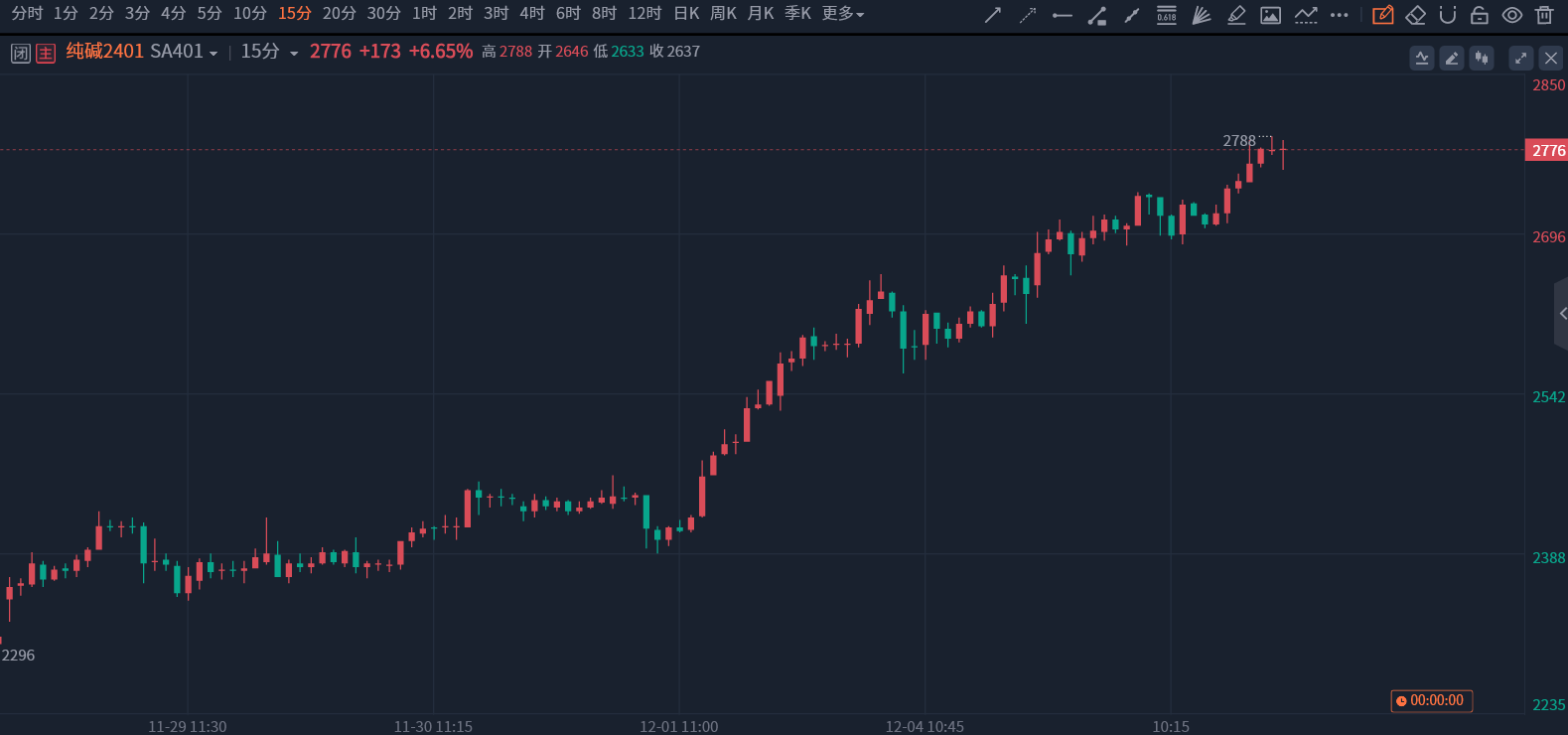Select the 1分 timeframe
Screen dimensions: 1568x735
66,14
